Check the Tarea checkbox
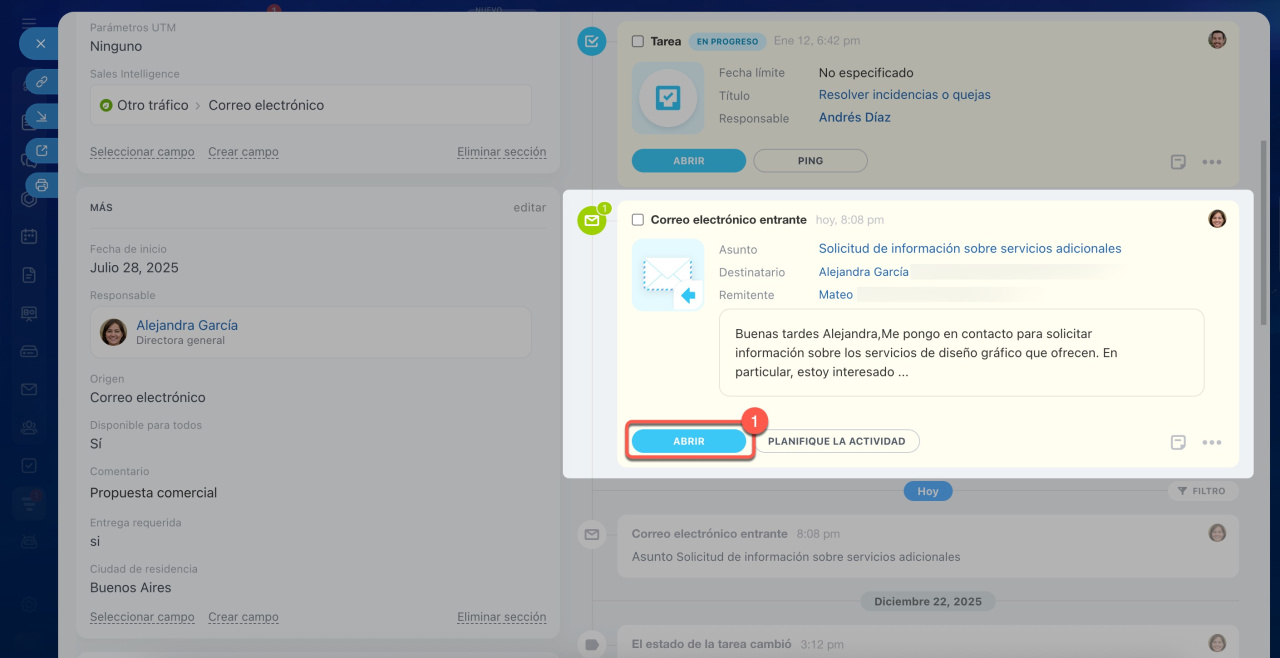This screenshot has height=658, width=1280. pos(638,42)
